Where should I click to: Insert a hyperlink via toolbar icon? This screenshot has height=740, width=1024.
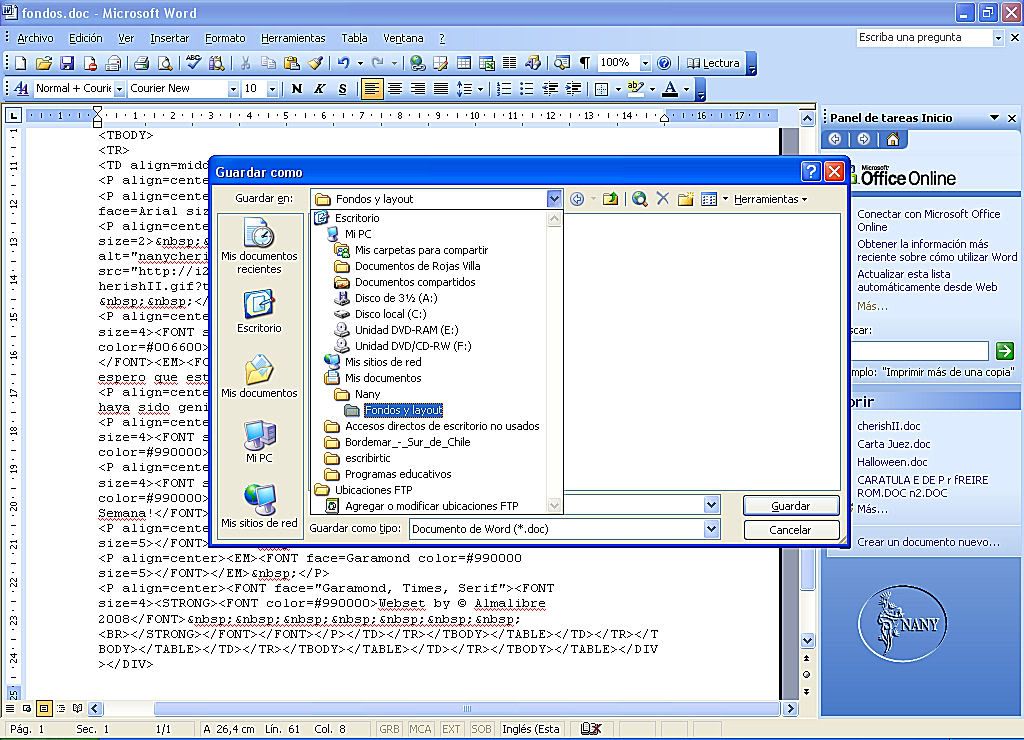tap(417, 63)
